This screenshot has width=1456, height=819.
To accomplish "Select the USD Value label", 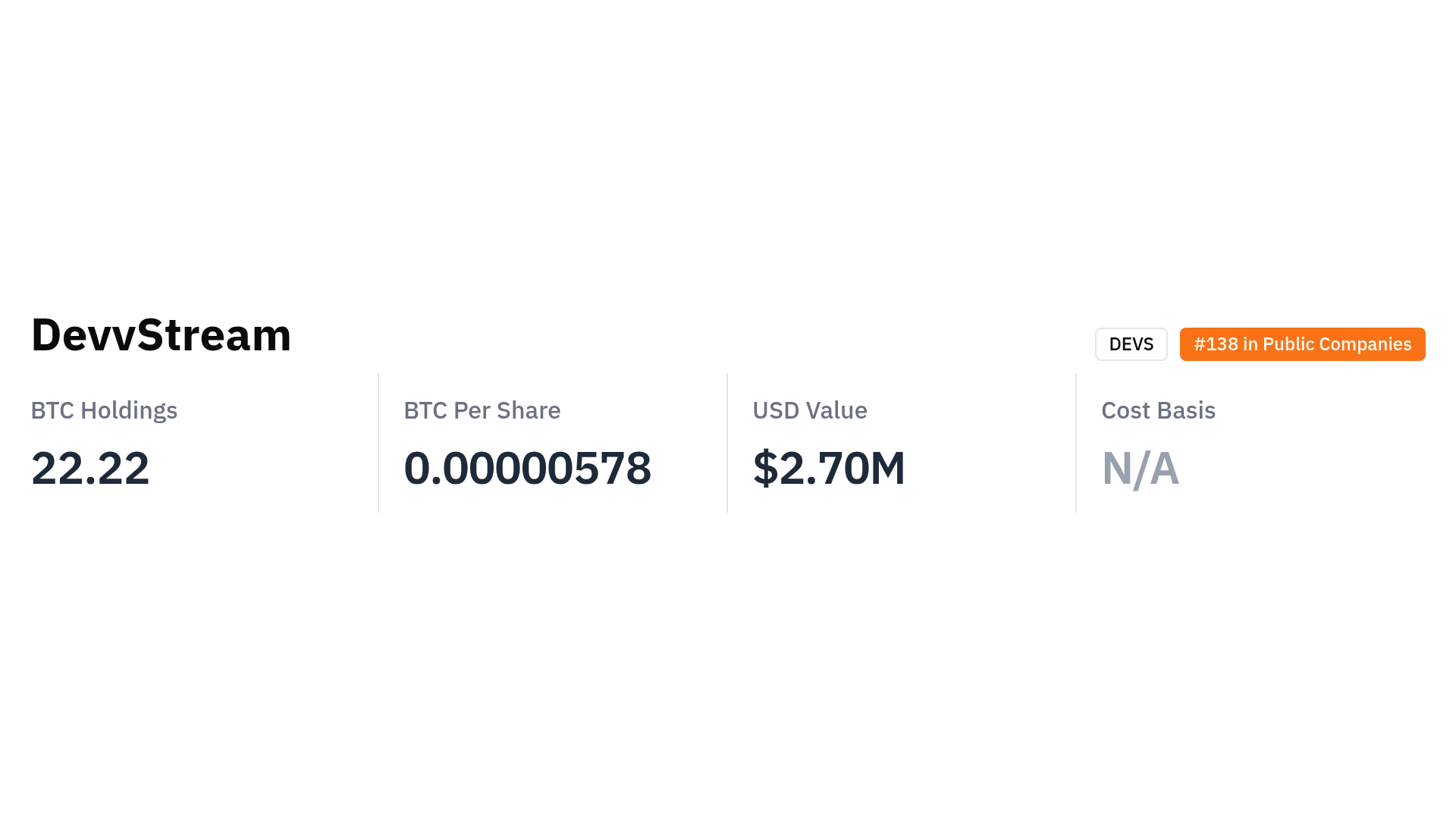I will coord(809,410).
